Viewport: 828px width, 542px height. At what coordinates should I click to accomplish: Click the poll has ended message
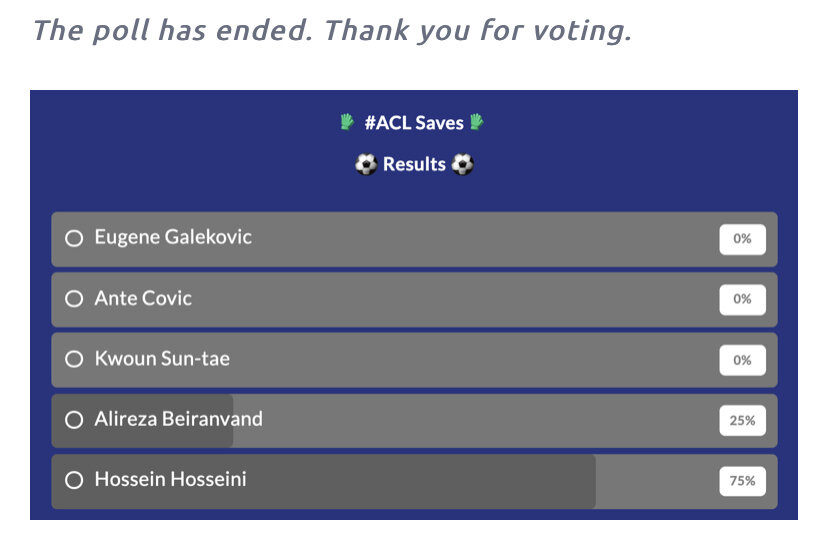click(x=331, y=31)
